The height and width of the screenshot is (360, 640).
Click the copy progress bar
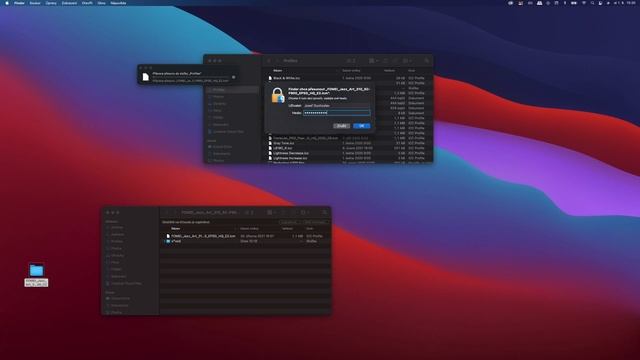[191, 77]
